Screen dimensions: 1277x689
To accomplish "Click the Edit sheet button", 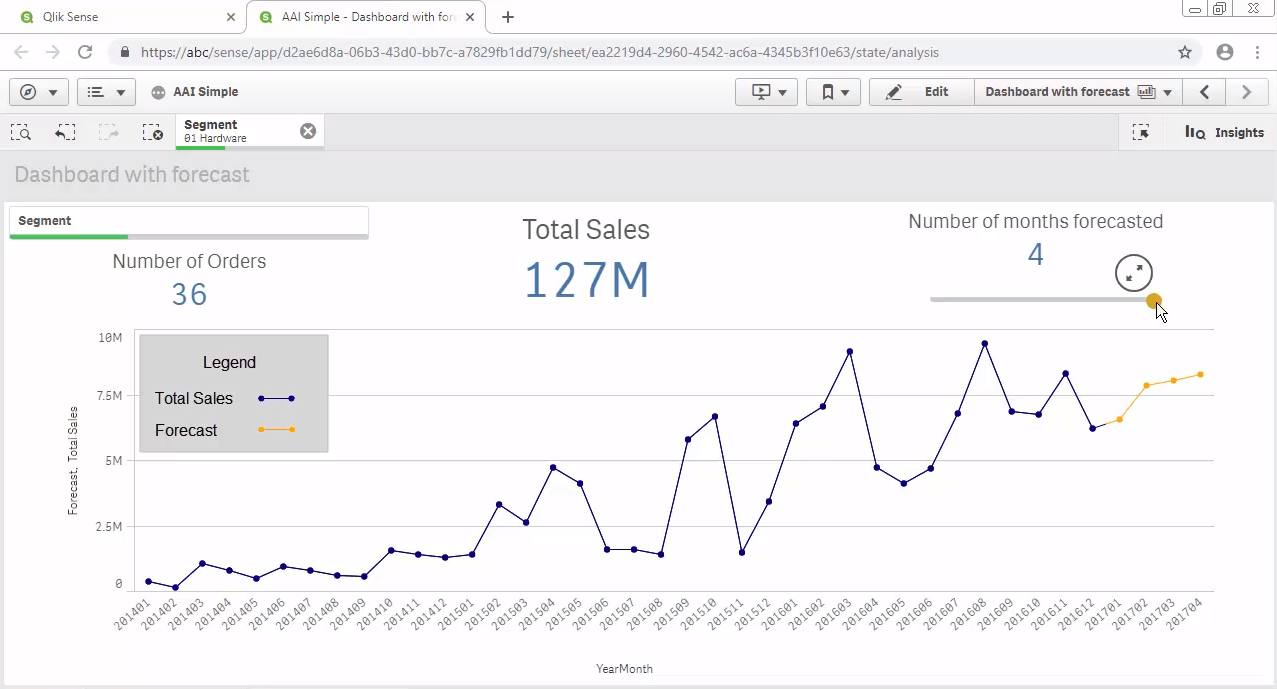I will click(x=921, y=92).
